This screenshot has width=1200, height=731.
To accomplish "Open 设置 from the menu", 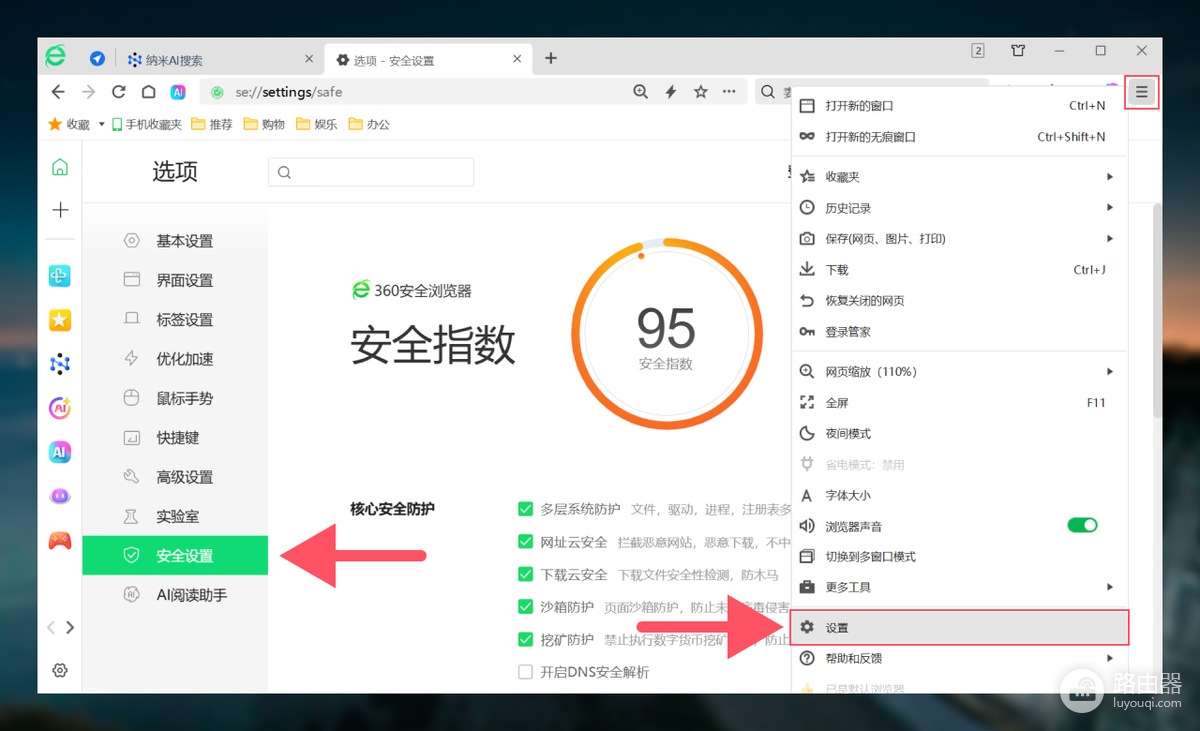I will 960,627.
